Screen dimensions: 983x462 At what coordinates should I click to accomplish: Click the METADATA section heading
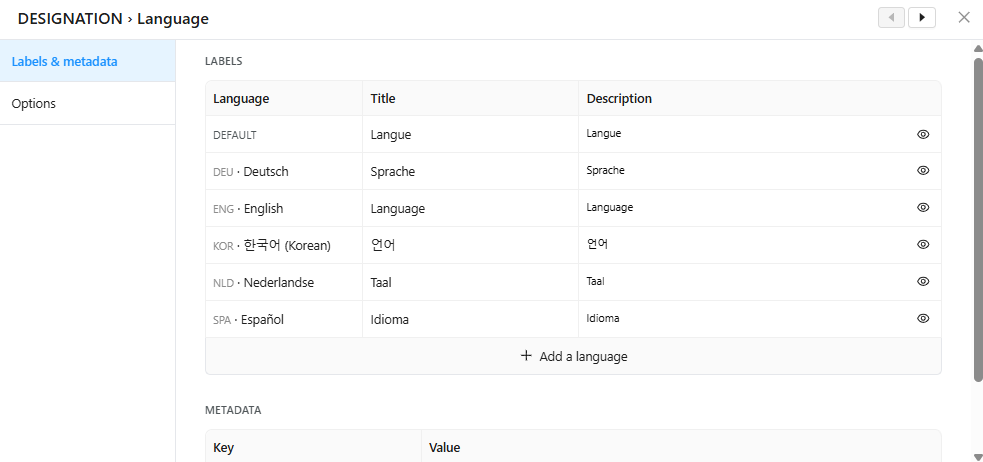point(233,411)
